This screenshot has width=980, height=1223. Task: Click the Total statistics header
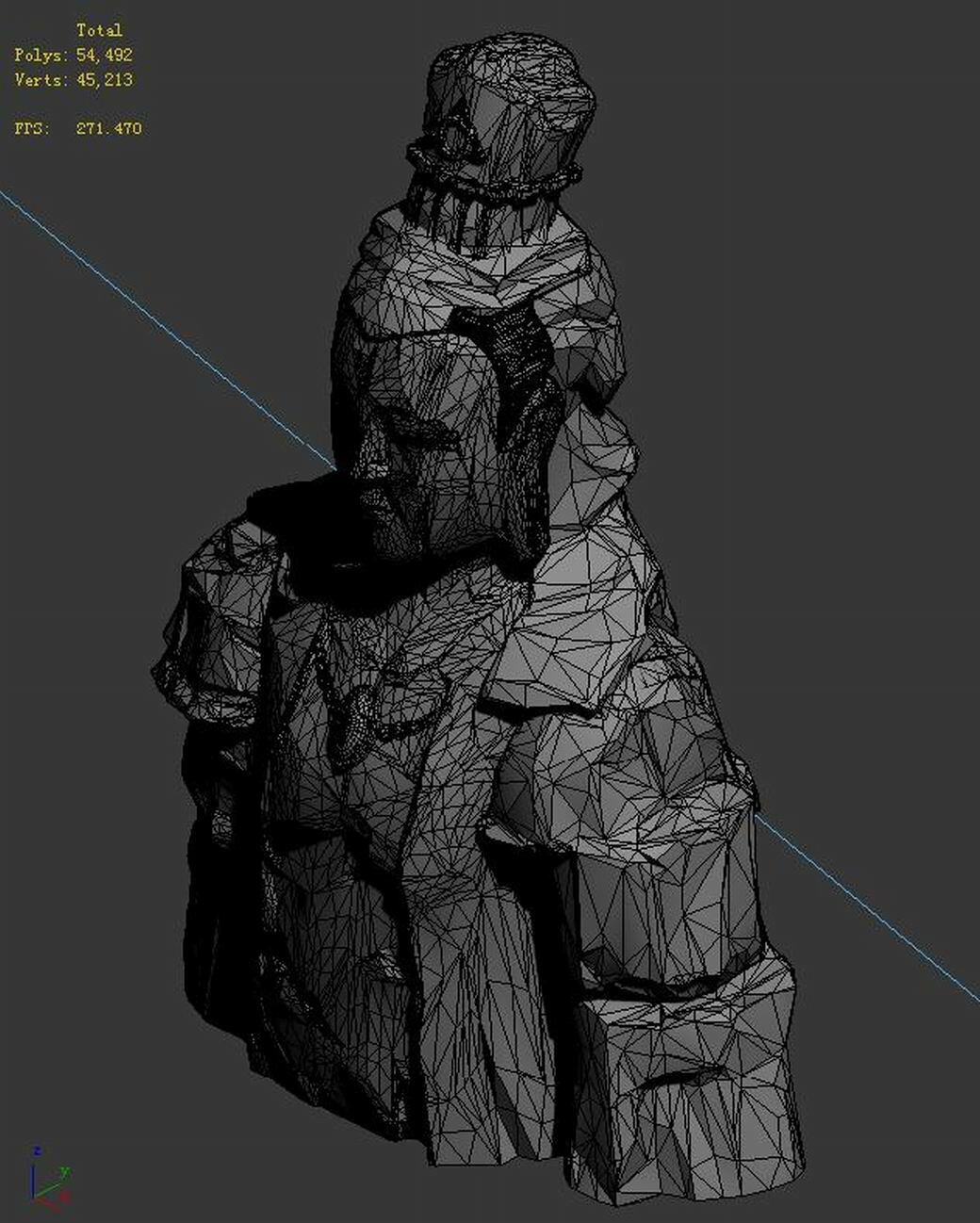pos(99,30)
